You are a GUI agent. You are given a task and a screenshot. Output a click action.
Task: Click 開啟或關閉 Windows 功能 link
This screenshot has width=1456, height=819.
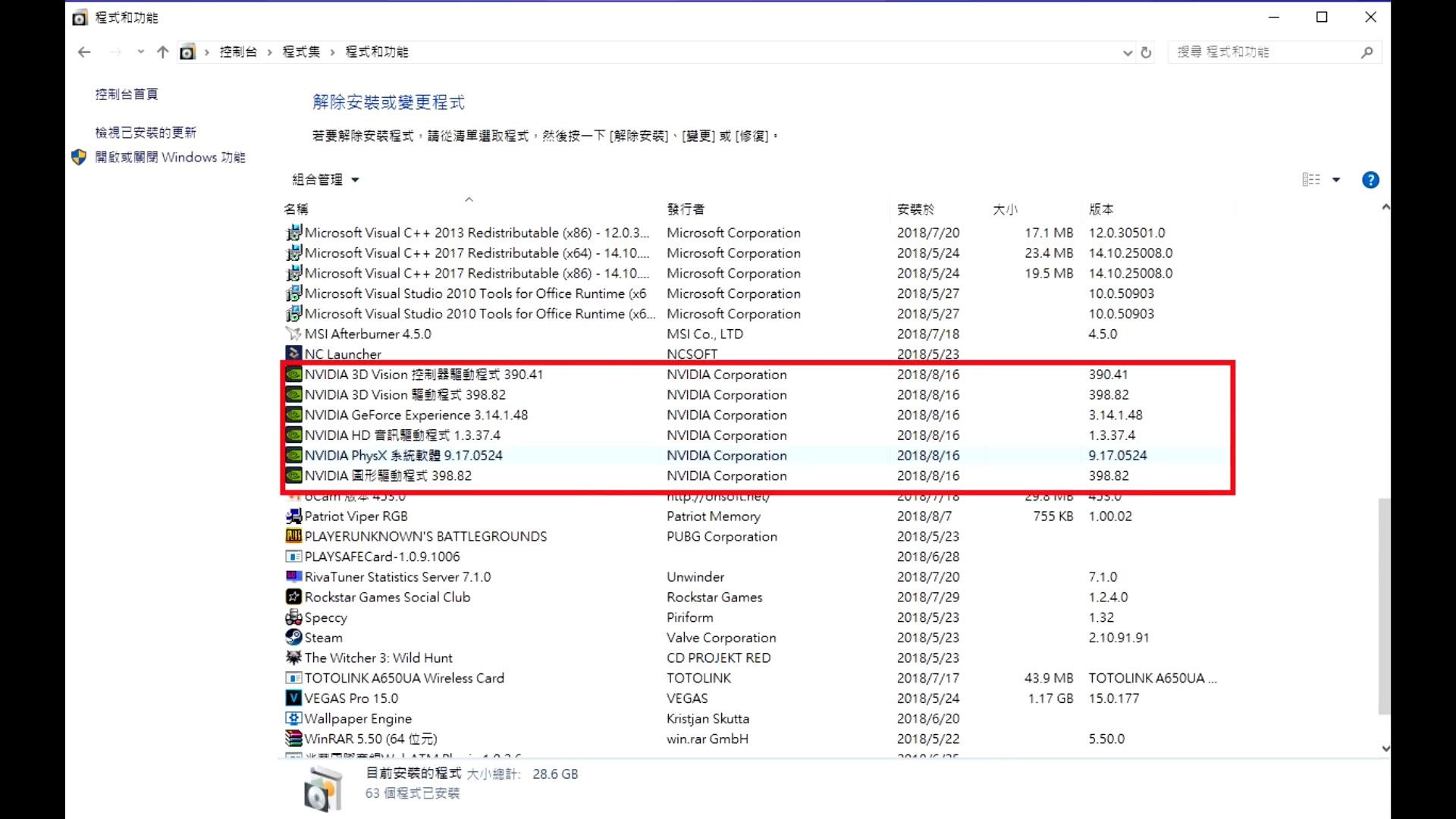coord(171,157)
